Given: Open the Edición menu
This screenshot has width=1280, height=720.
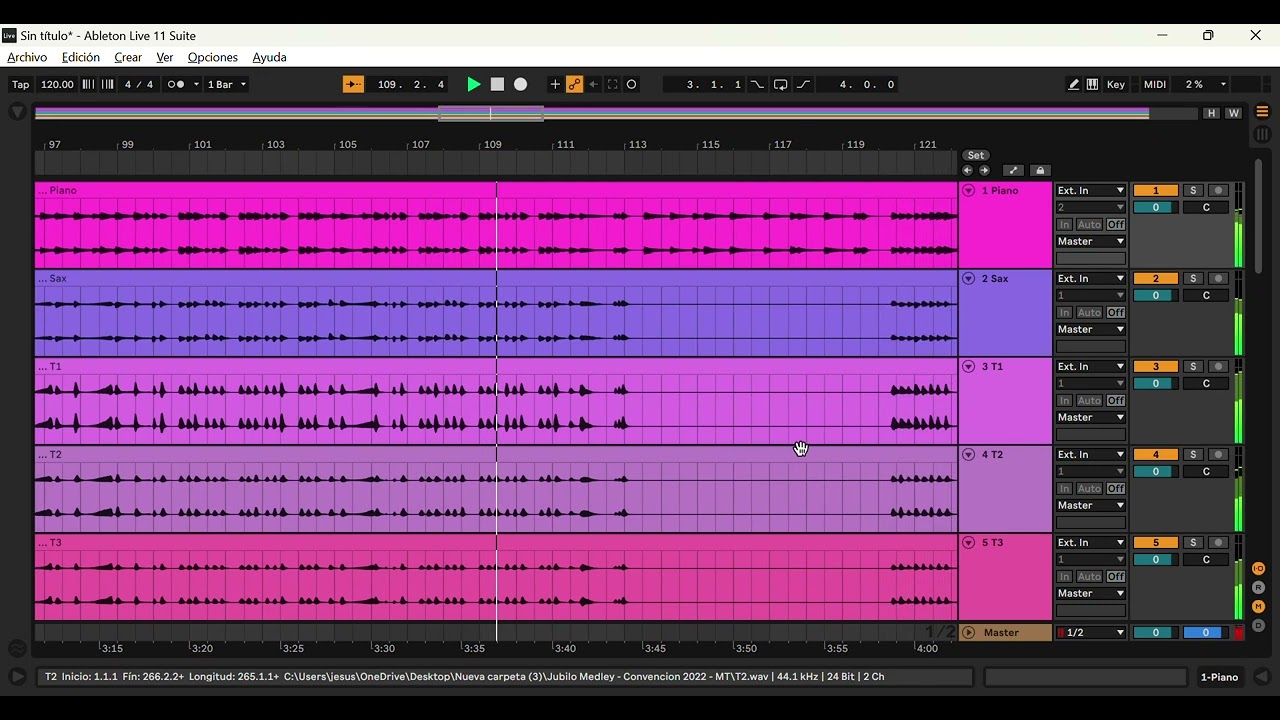Looking at the screenshot, I should click(81, 57).
